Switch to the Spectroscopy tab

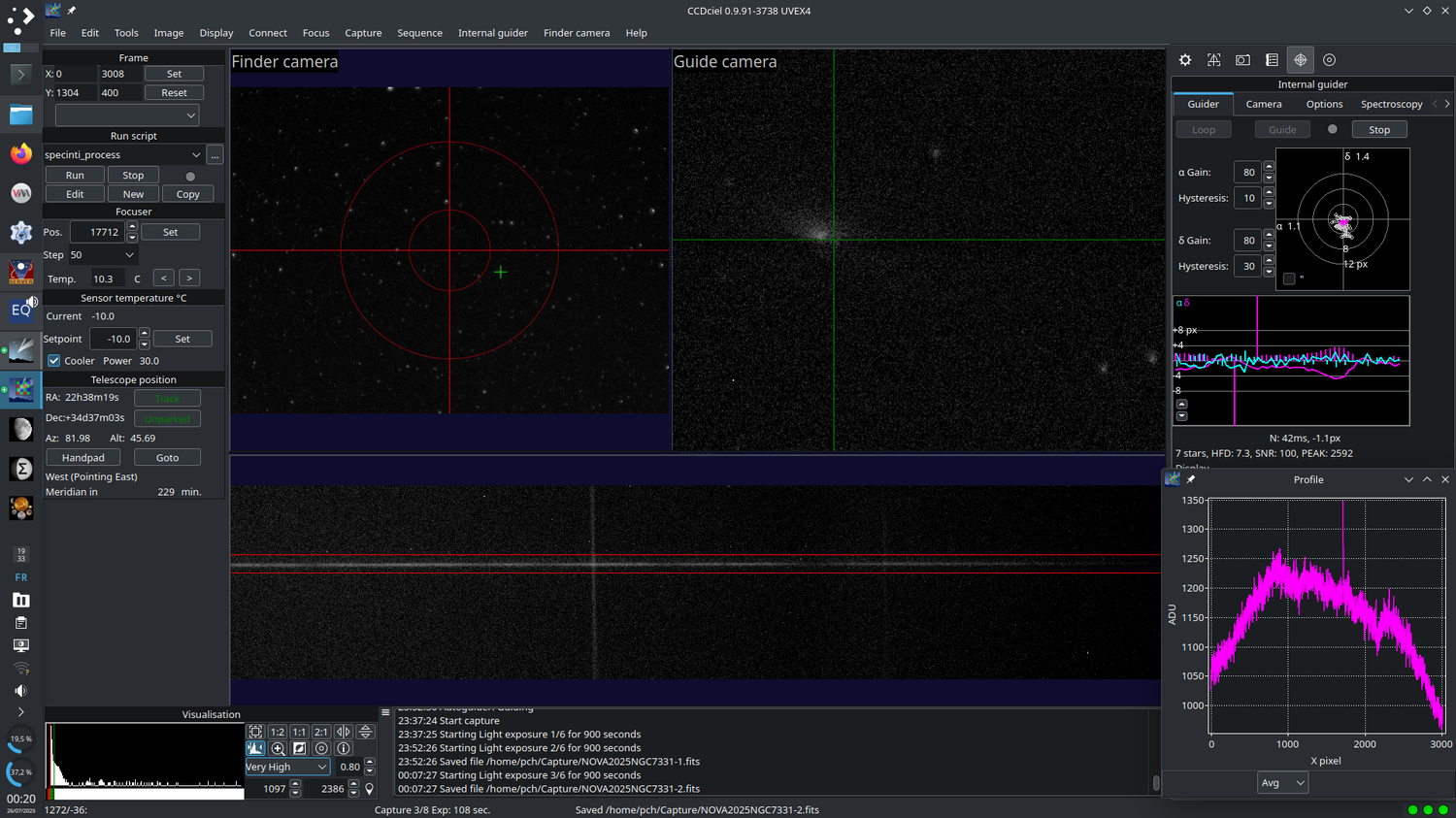[1392, 104]
